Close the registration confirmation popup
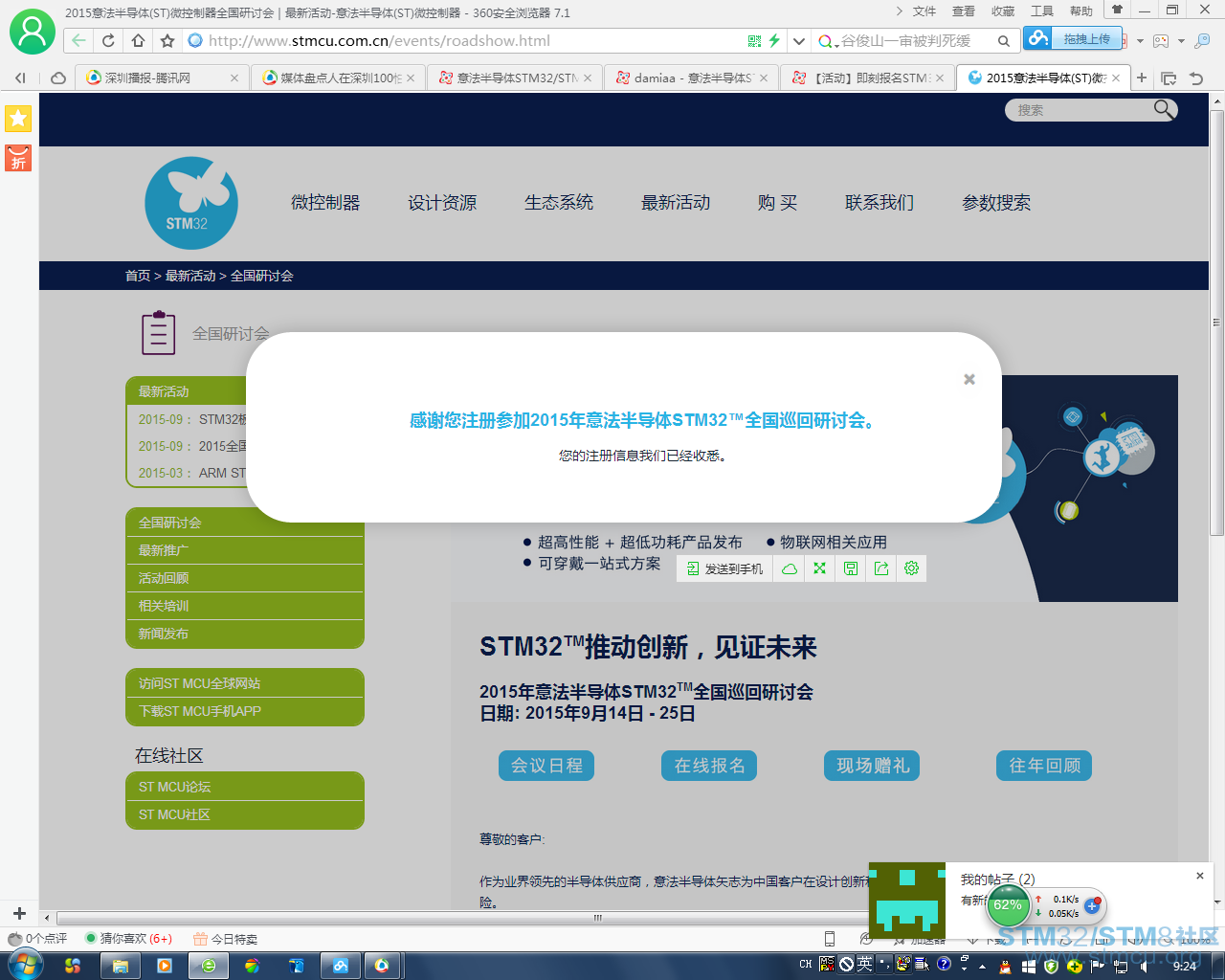Image resolution: width=1225 pixels, height=980 pixels. tap(969, 379)
